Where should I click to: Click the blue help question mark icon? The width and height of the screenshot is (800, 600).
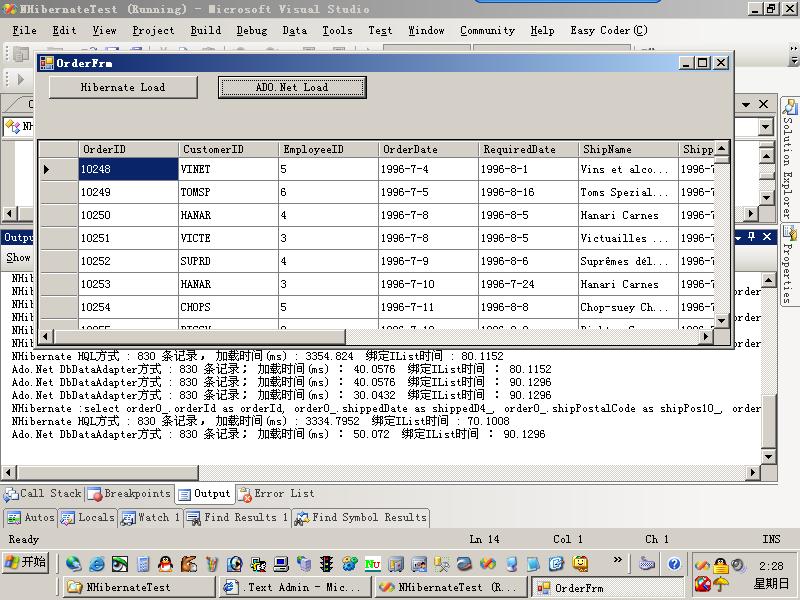pyautogui.click(x=674, y=563)
